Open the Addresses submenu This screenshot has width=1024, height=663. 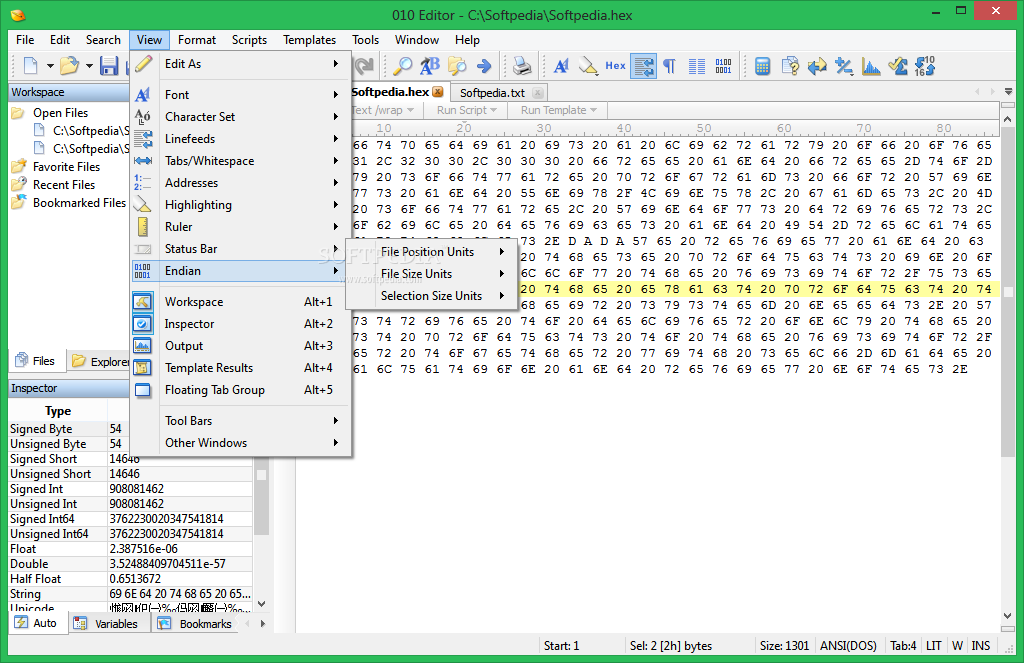tap(241, 183)
